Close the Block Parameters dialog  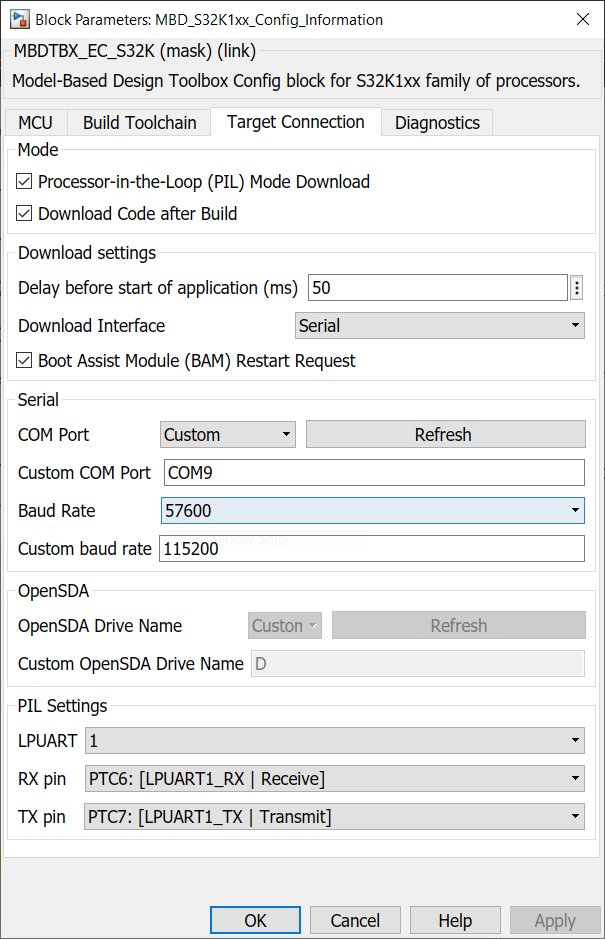coord(583,19)
